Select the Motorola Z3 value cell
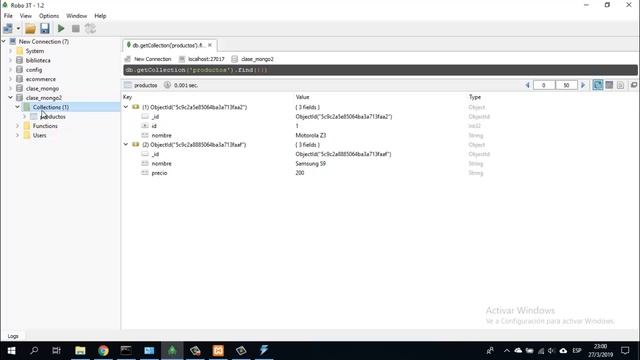This screenshot has width=640, height=360. pos(311,136)
